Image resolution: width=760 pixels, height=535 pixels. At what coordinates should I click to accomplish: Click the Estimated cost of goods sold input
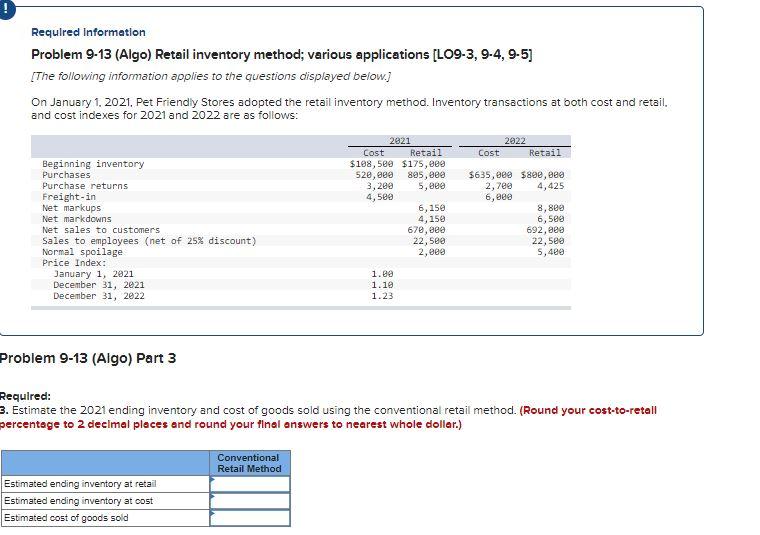point(250,518)
